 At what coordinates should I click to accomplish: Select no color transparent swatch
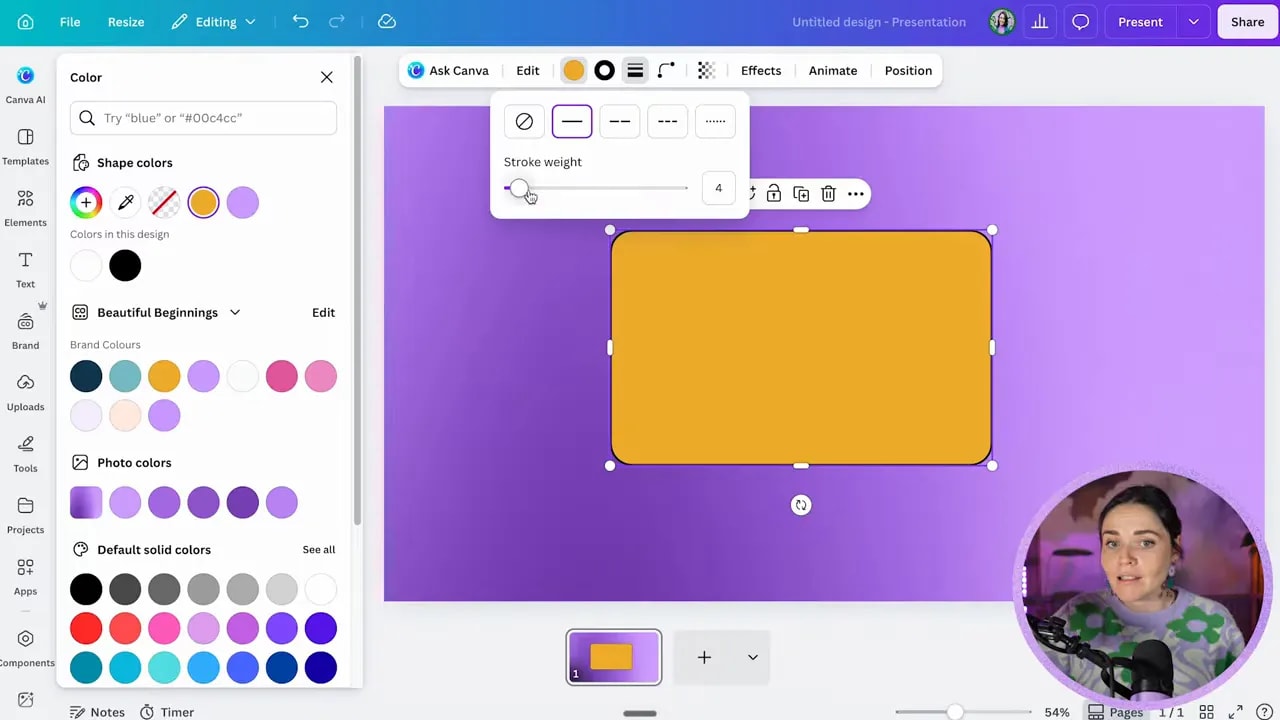(x=164, y=203)
